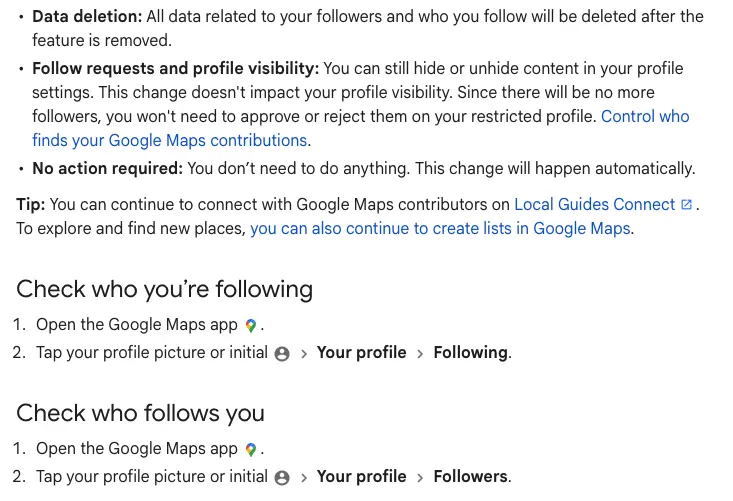733x501 pixels.
Task: Click the 'No action required:' bullet label
Action: [108, 168]
